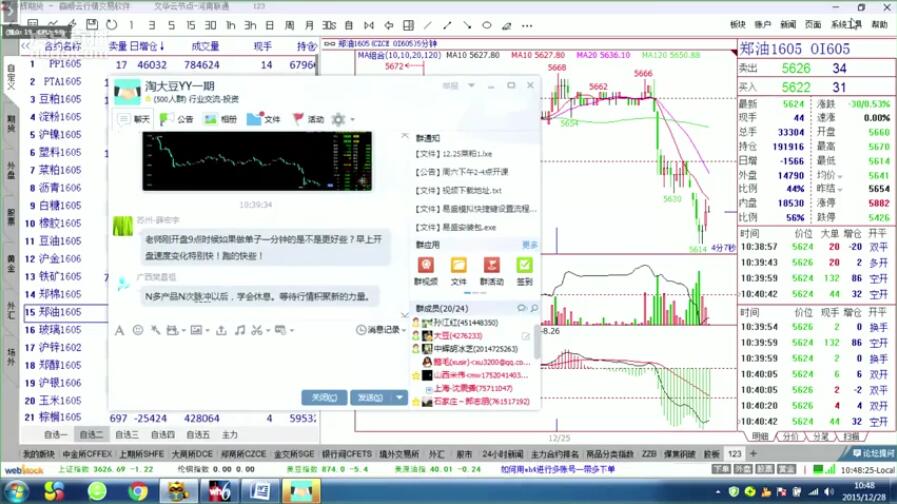Screen dimensions: 897x504
Task: Click the 发送 send button
Action: tap(370, 397)
